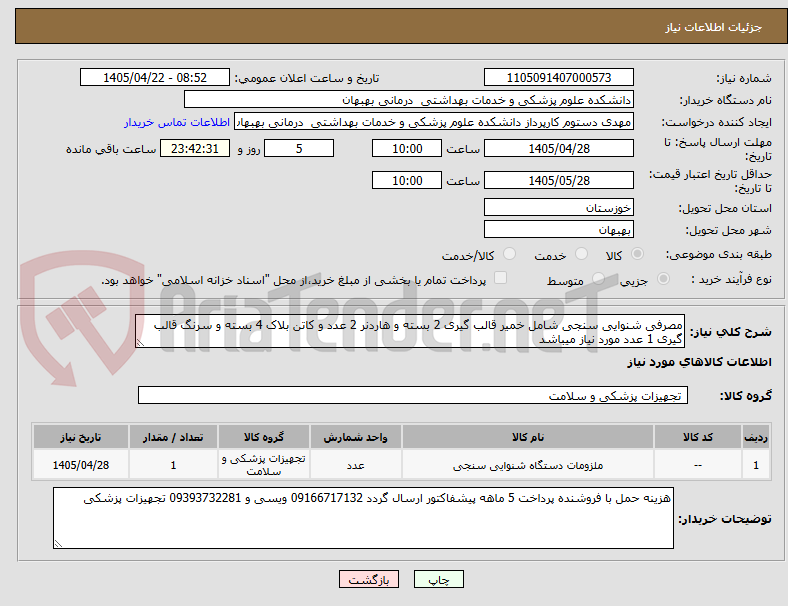Click the شماره نیاز field 1105091407000573
The width and height of the screenshot is (788, 606).
pyautogui.click(x=558, y=78)
